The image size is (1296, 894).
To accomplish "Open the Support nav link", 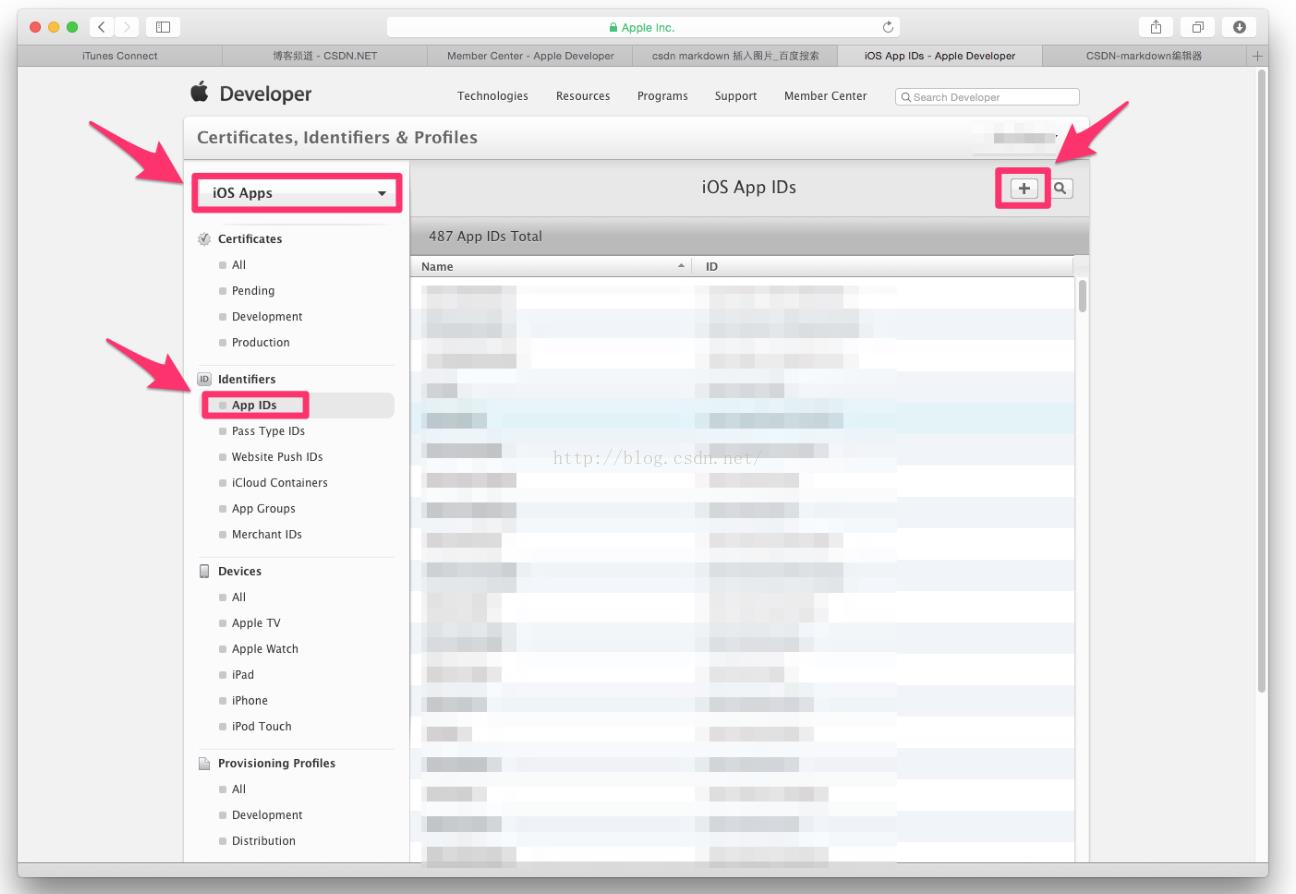I will (736, 96).
